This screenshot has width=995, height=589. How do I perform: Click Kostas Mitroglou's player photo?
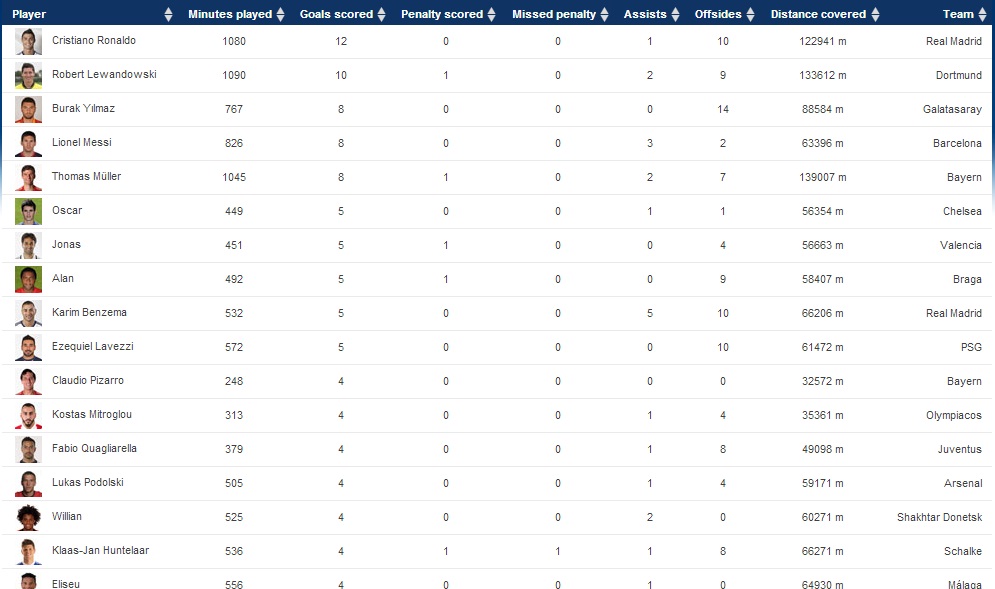29,416
